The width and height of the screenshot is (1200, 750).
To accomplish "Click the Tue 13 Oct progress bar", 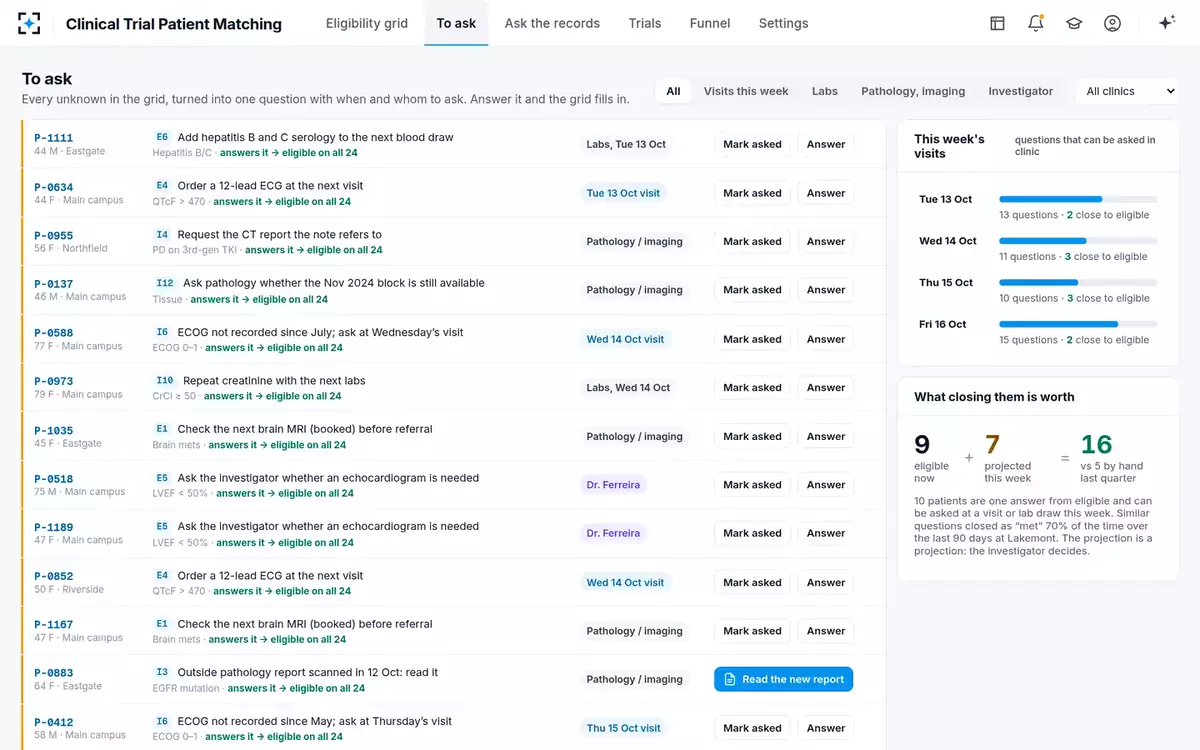I will coord(1078,199).
